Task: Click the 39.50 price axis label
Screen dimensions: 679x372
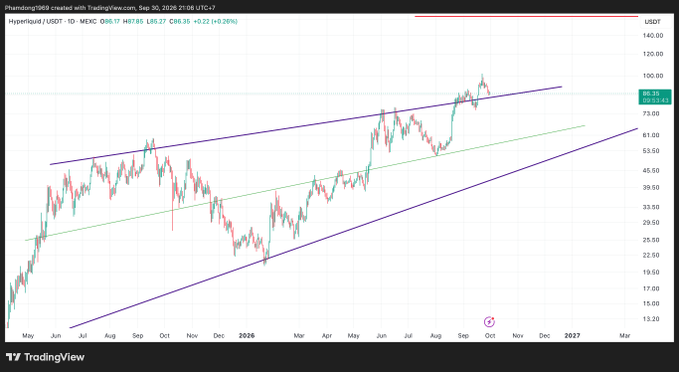Action: [x=651, y=188]
